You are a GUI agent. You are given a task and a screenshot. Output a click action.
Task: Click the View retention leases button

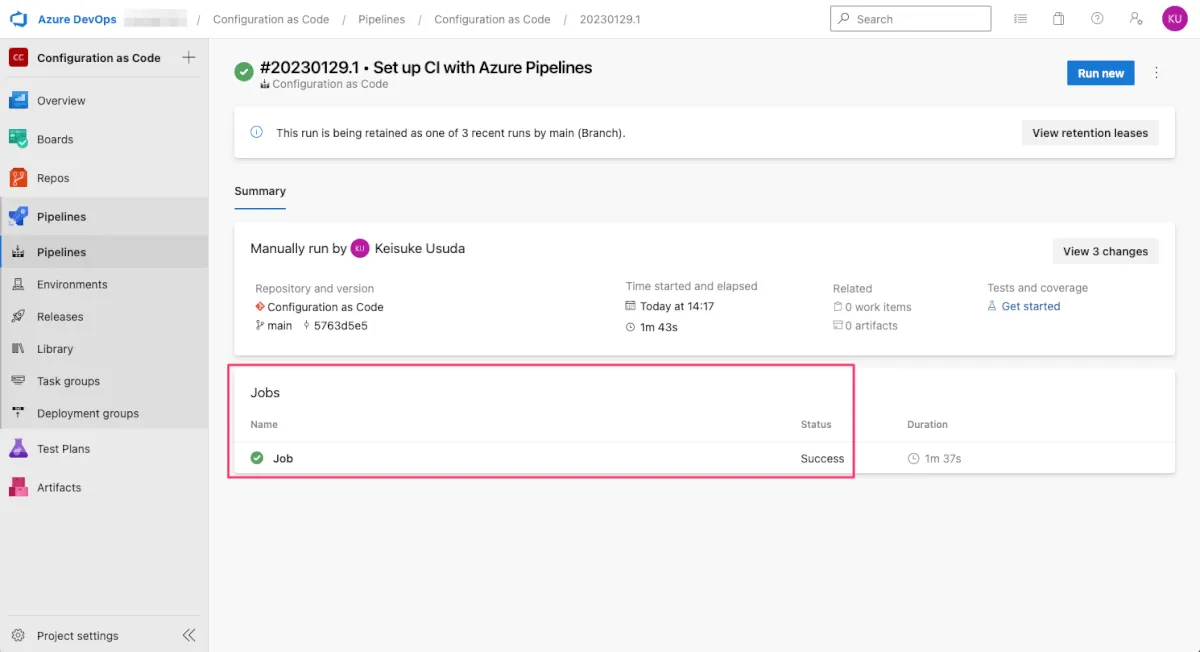[1089, 133]
